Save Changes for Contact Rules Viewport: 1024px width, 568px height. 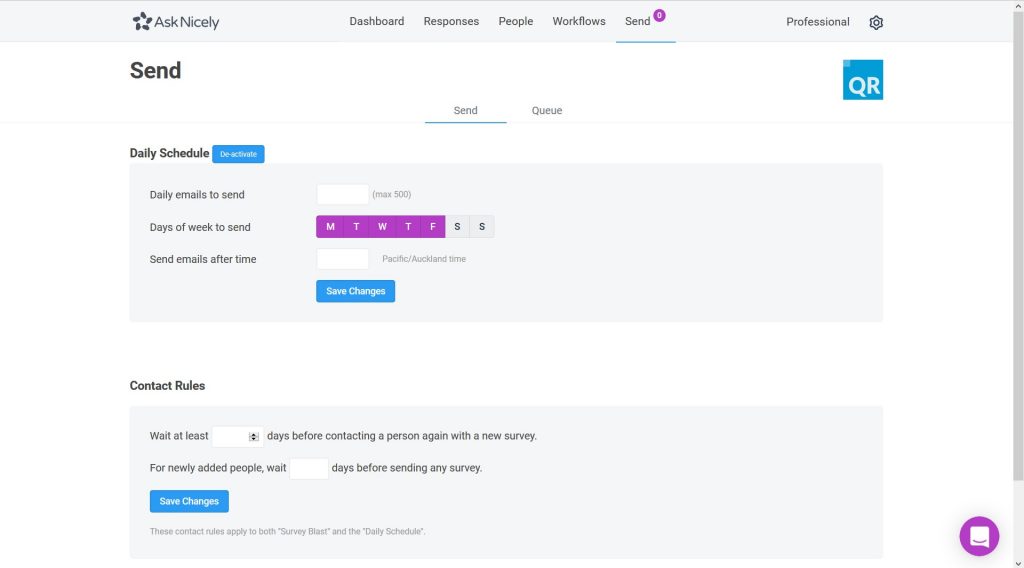coord(189,501)
